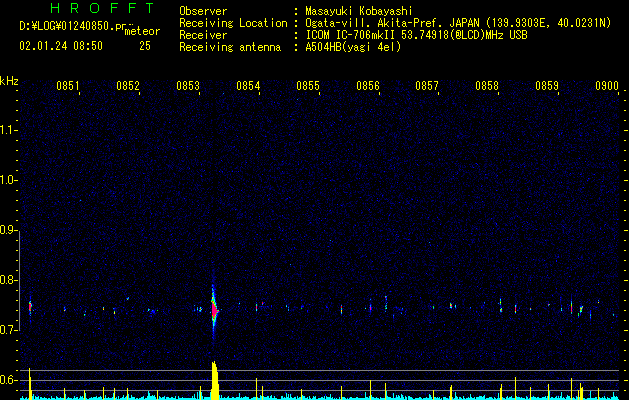Click the 0859 time marker

tap(547, 86)
